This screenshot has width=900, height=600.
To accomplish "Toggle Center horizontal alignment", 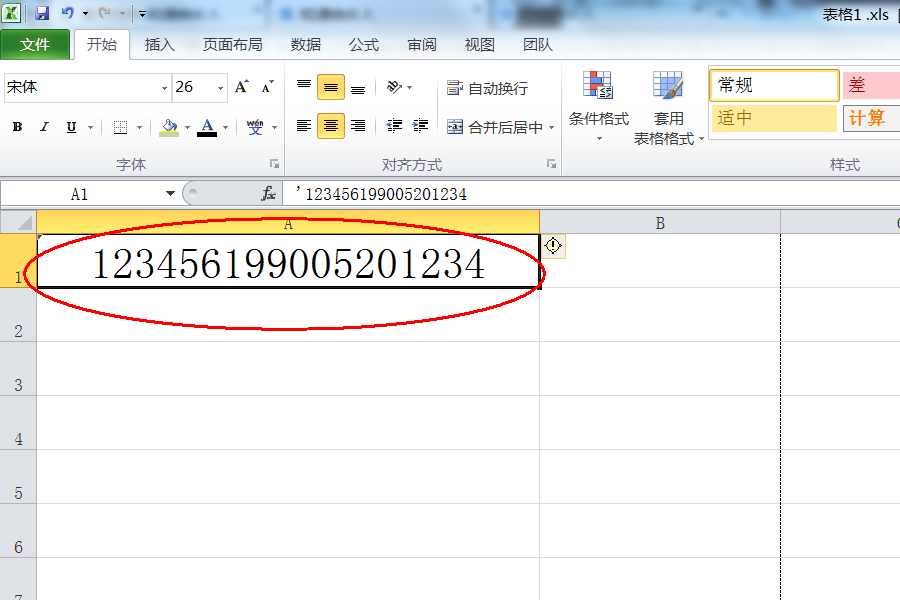I will point(331,126).
